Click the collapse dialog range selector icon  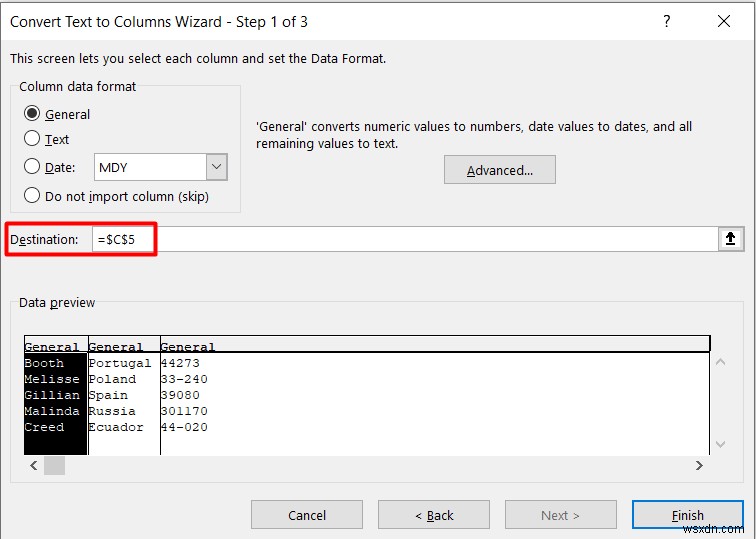(x=730, y=239)
